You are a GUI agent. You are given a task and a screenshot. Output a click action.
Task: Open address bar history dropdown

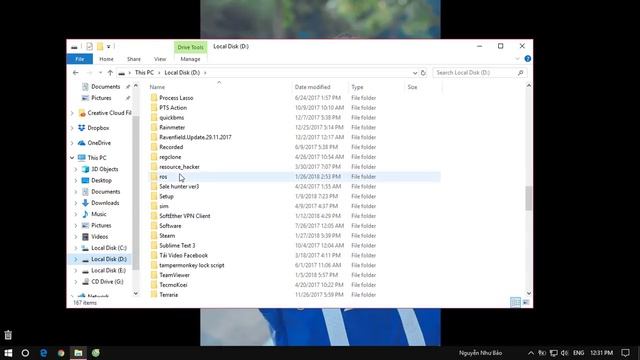pos(415,73)
